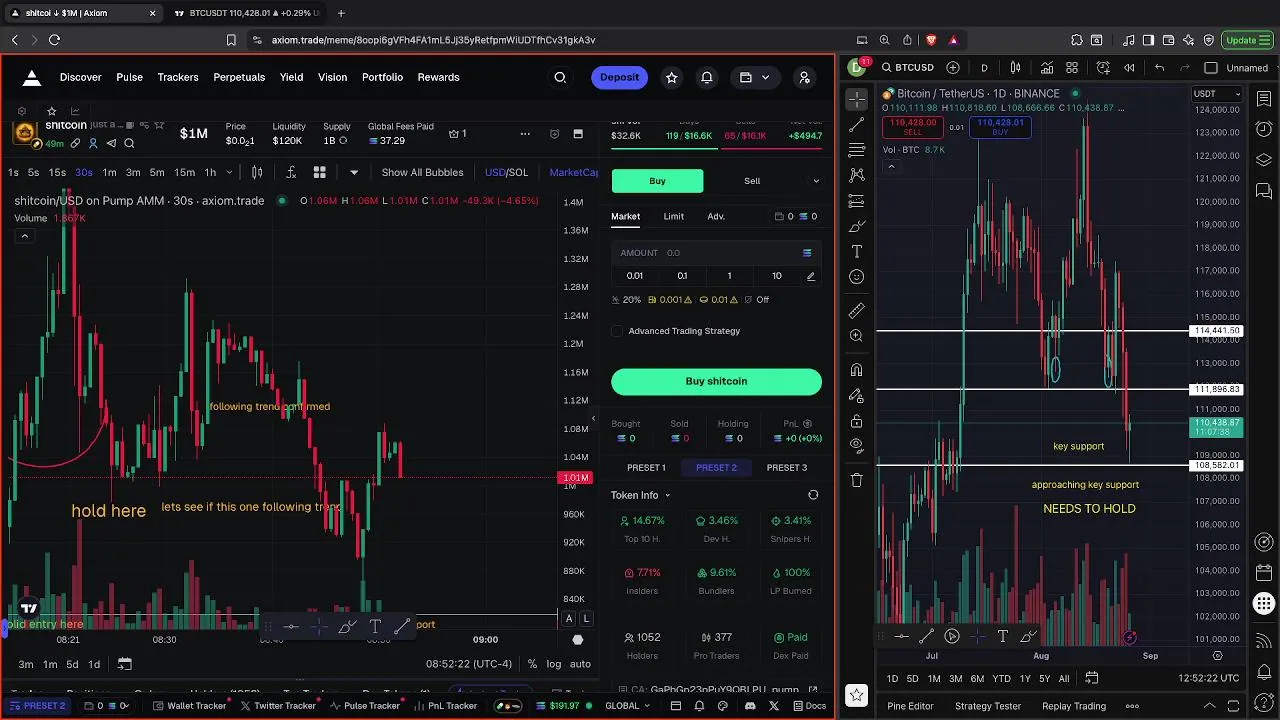Toggle USD/SOL price denomination
Screen dimensions: 1280x720
click(x=506, y=172)
